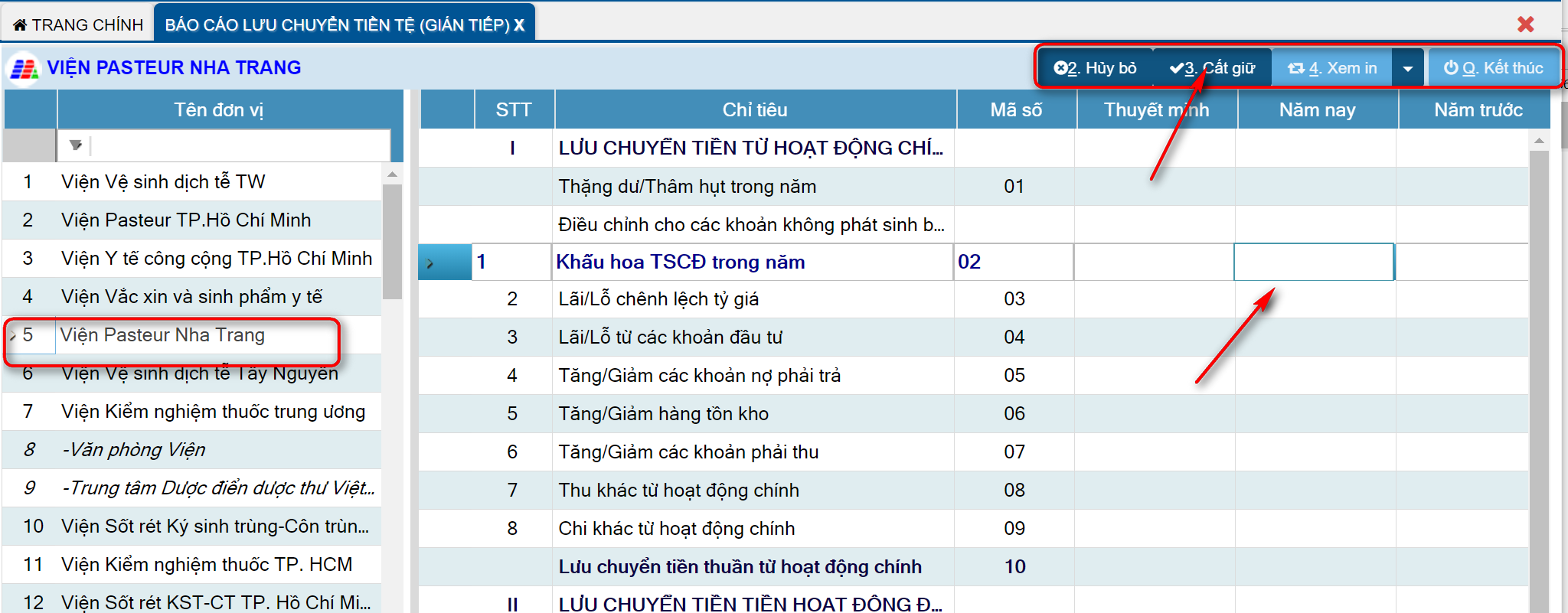The image size is (1568, 613).
Task: Click the Kết thúc power icon button
Action: click(x=1493, y=68)
